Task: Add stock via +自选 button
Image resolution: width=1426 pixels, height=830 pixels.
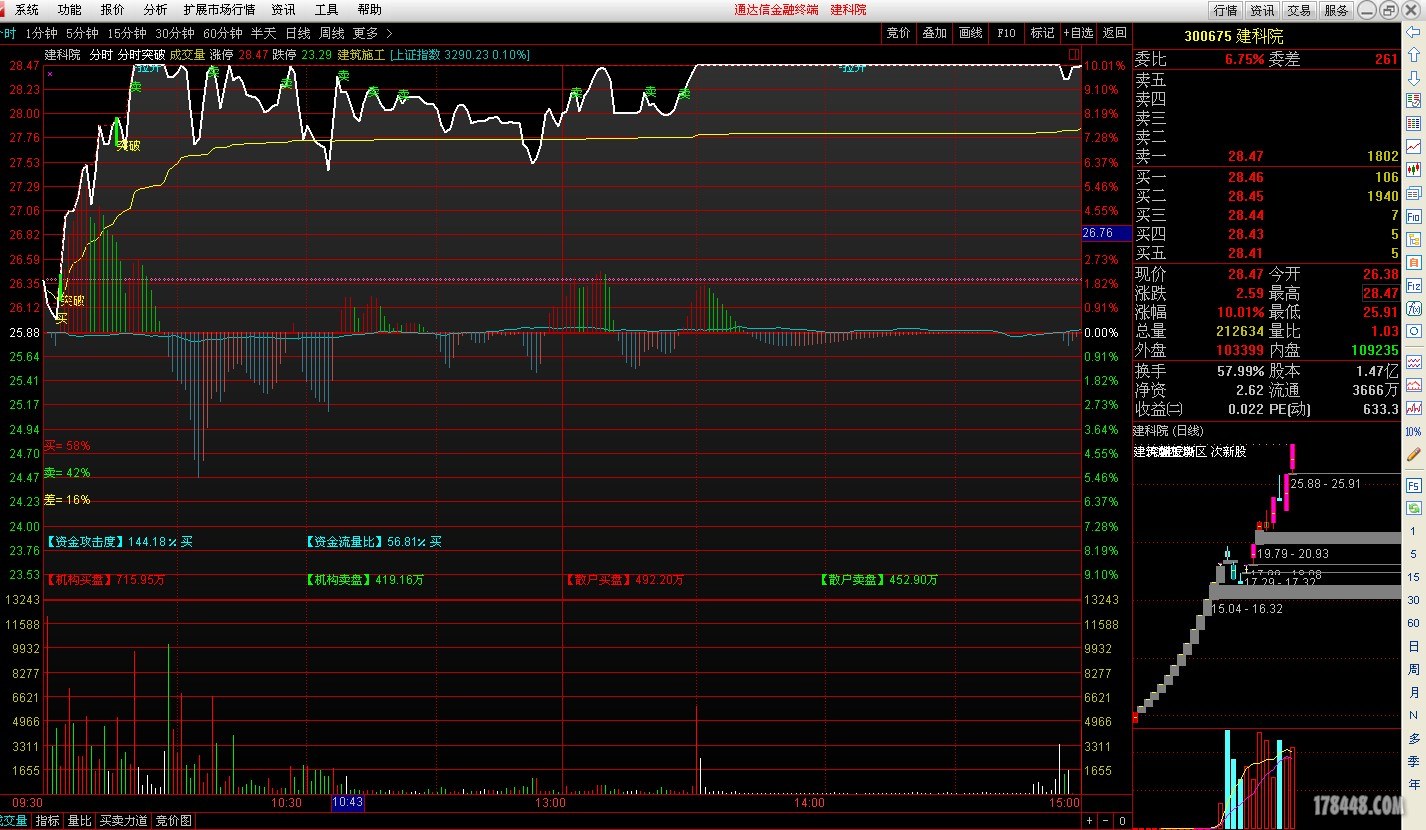Action: [x=1079, y=33]
